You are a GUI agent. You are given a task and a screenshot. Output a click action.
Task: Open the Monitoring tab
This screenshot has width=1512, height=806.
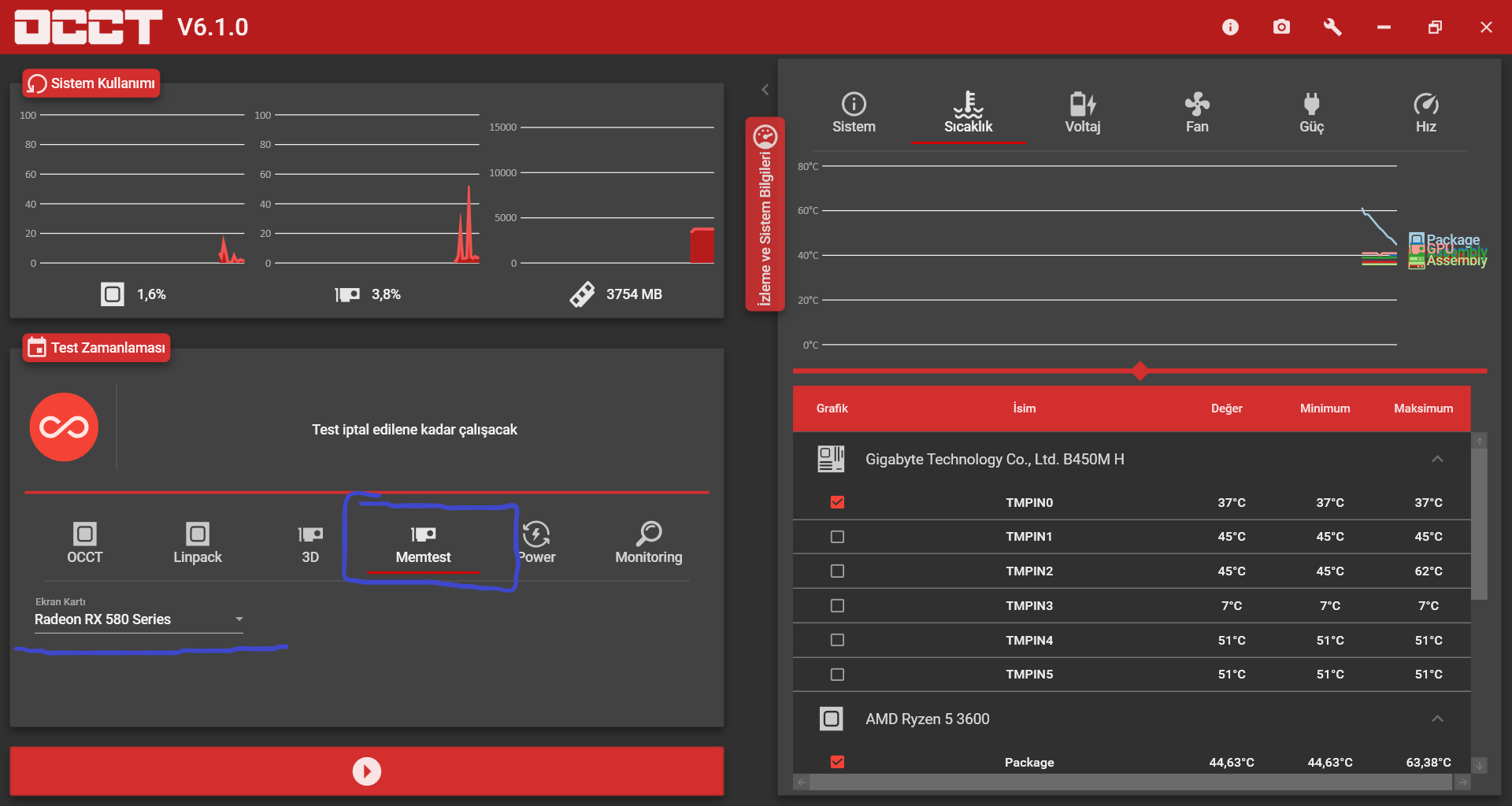[x=649, y=543]
